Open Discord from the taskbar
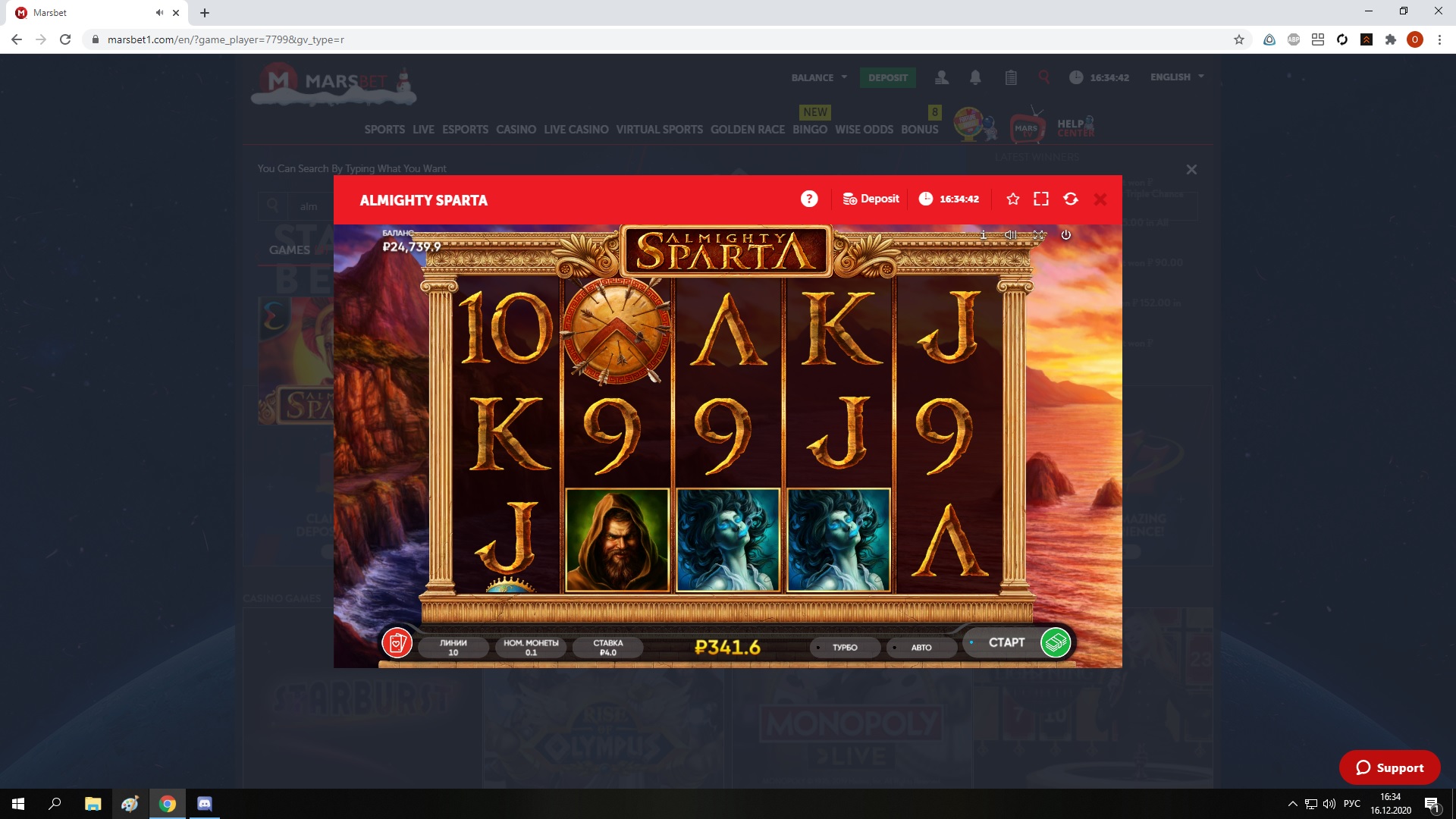Screen dimensions: 1456x819 coord(205,804)
